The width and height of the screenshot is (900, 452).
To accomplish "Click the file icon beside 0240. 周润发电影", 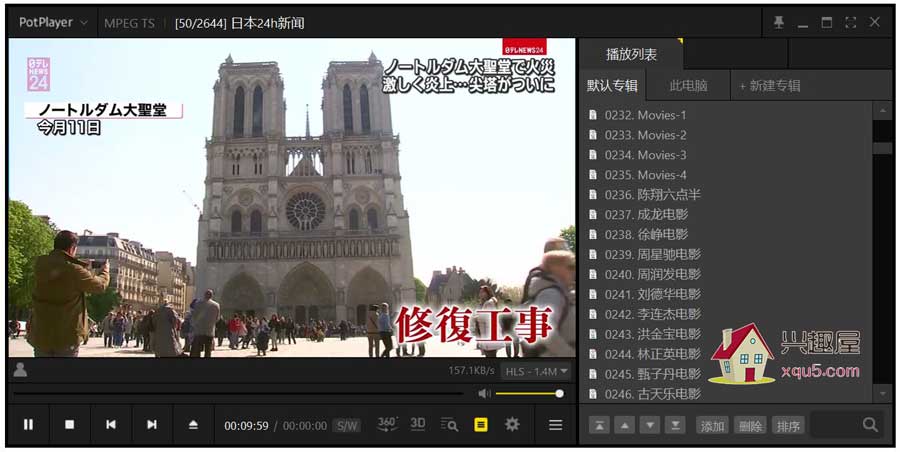I will pos(593,275).
